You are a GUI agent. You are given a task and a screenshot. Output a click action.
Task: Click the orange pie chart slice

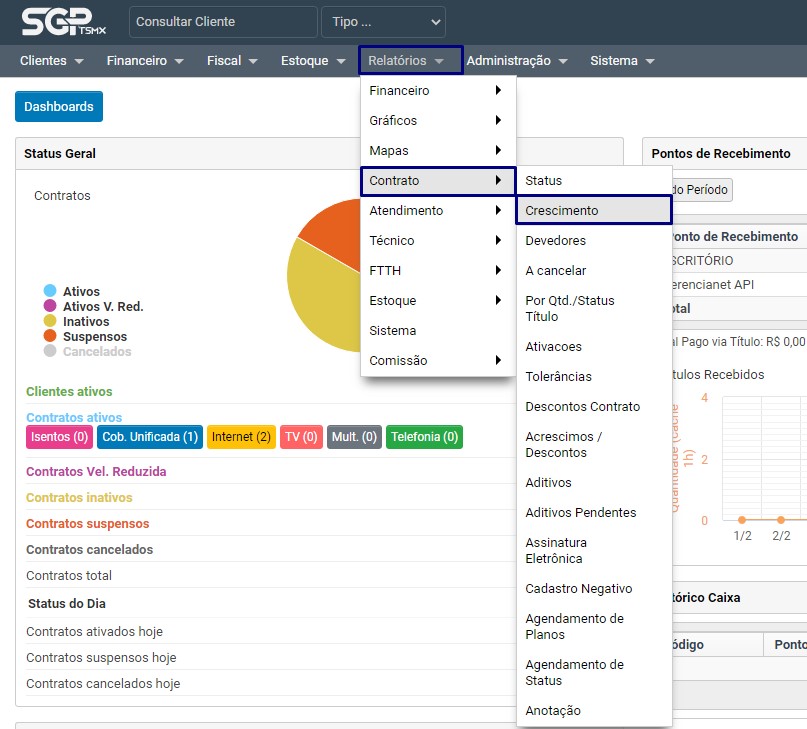coord(332,225)
